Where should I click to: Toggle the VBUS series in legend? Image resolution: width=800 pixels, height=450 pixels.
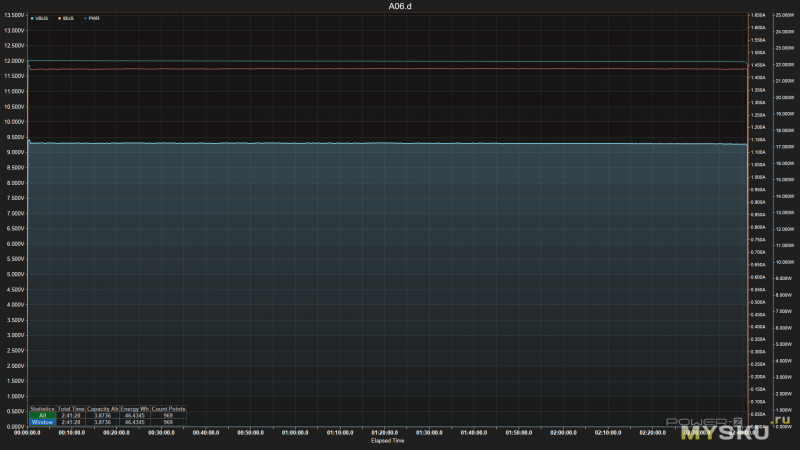pos(41,18)
